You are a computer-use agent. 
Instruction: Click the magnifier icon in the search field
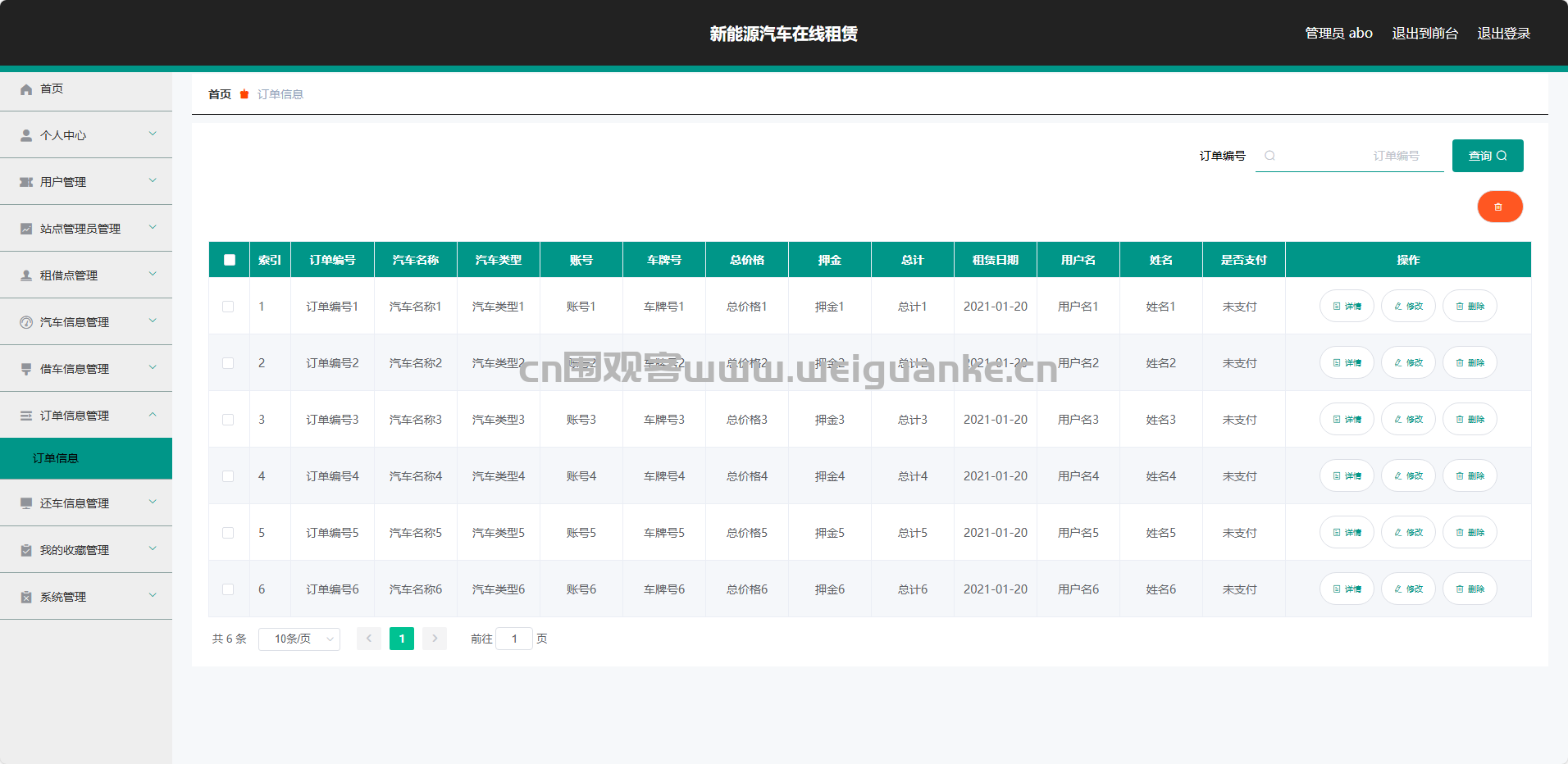(x=1269, y=156)
